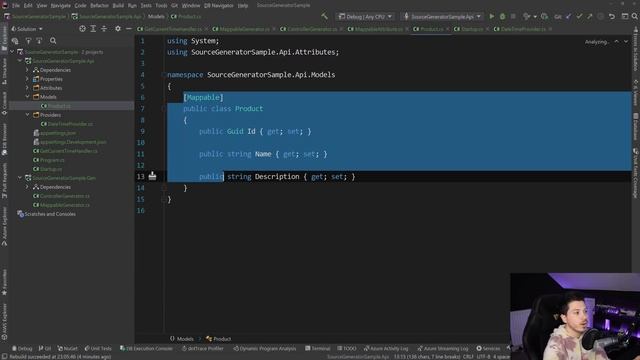Click Expand All icon in Solution panel
Viewport: 640px width, 360px height.
(93, 29)
